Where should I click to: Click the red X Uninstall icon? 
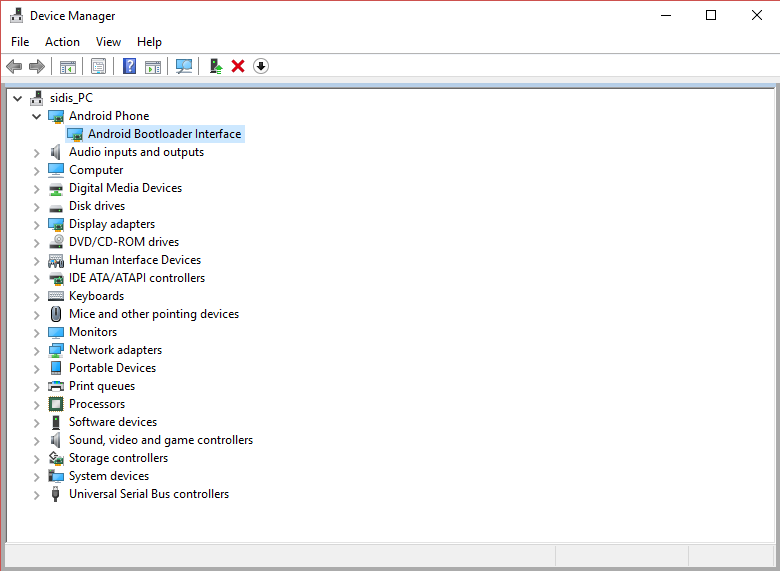(x=238, y=66)
